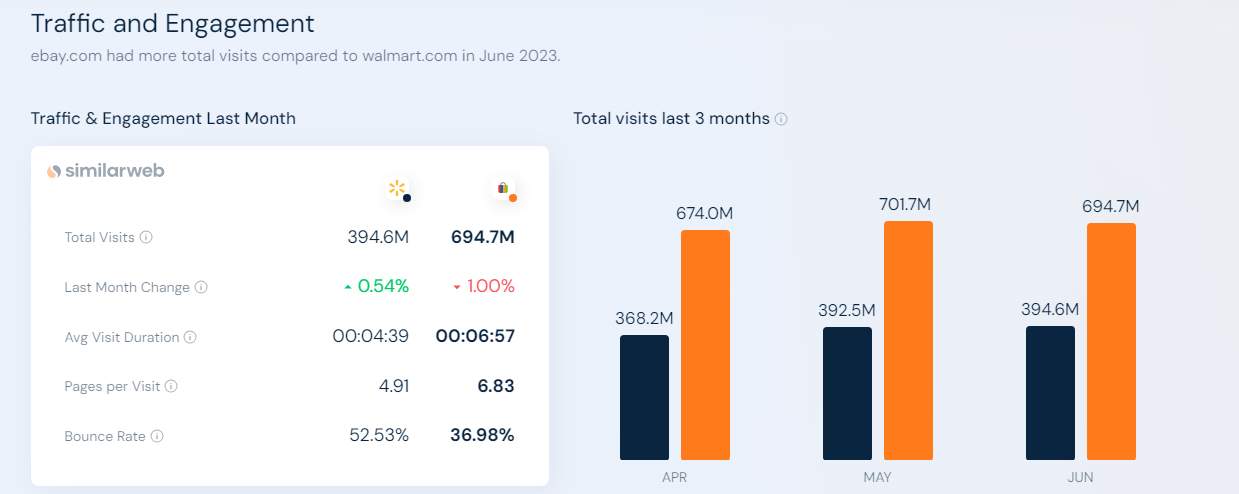
Task: Click the info icon beside Last Month Change
Action: [x=201, y=287]
